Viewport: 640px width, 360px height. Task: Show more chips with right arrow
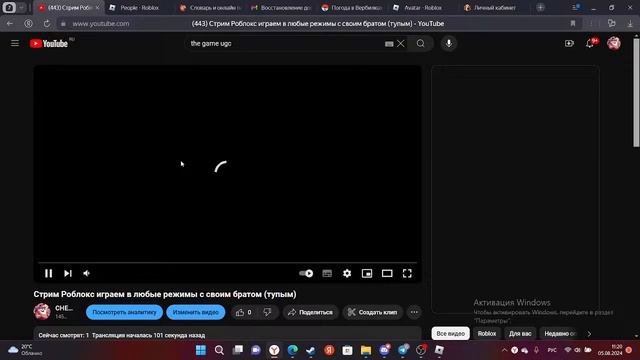point(589,333)
